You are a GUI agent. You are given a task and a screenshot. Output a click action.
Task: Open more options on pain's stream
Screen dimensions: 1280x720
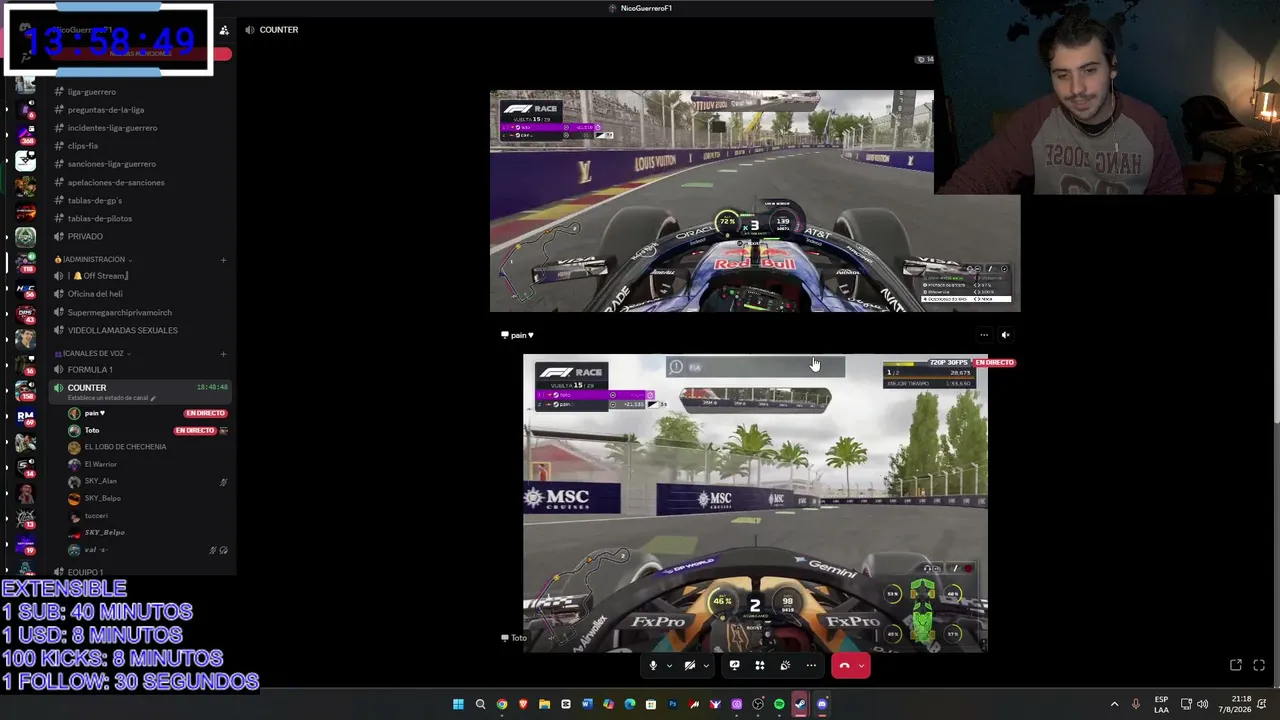pos(984,335)
